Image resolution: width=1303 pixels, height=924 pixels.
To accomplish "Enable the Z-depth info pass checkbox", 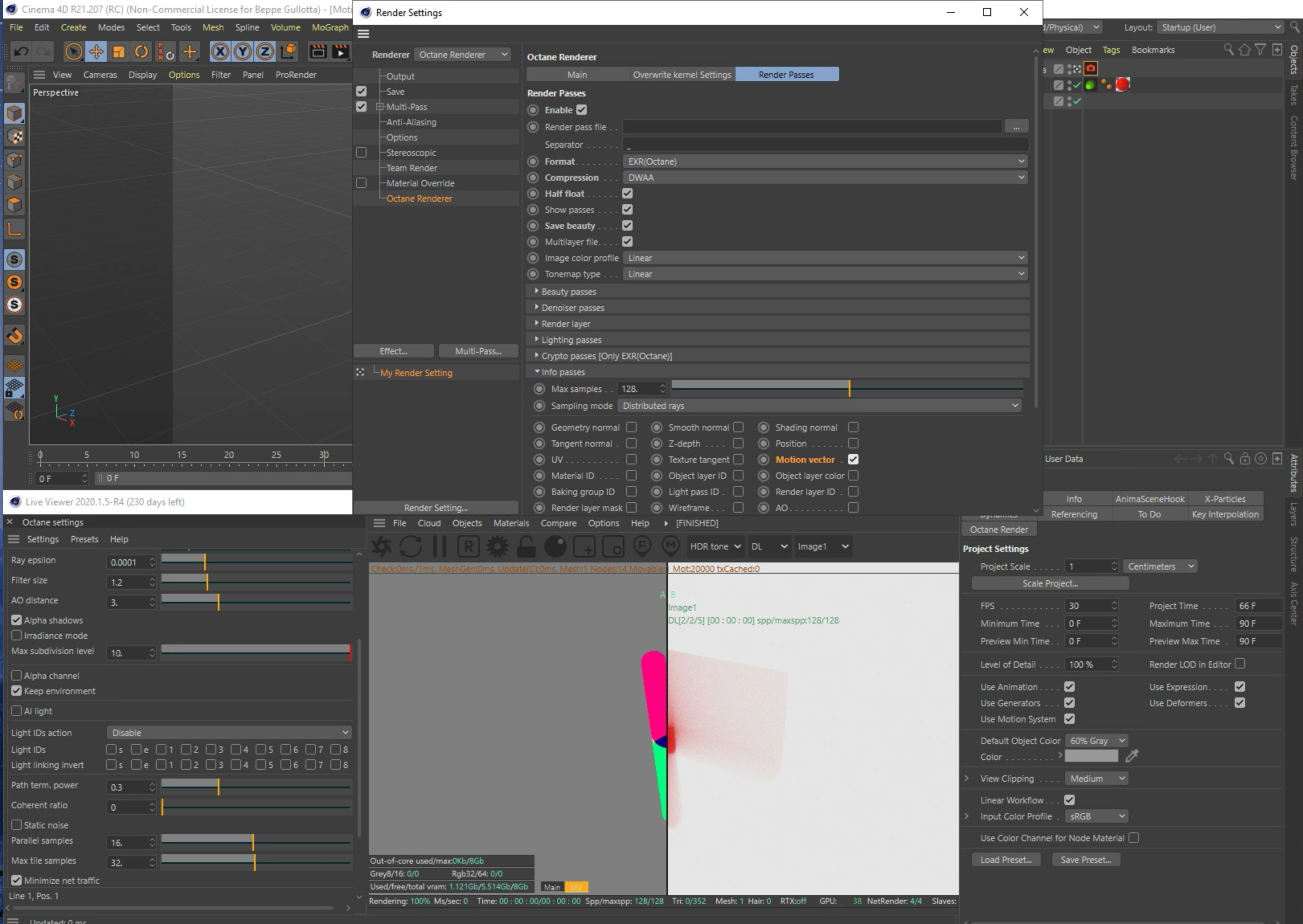I will click(738, 443).
